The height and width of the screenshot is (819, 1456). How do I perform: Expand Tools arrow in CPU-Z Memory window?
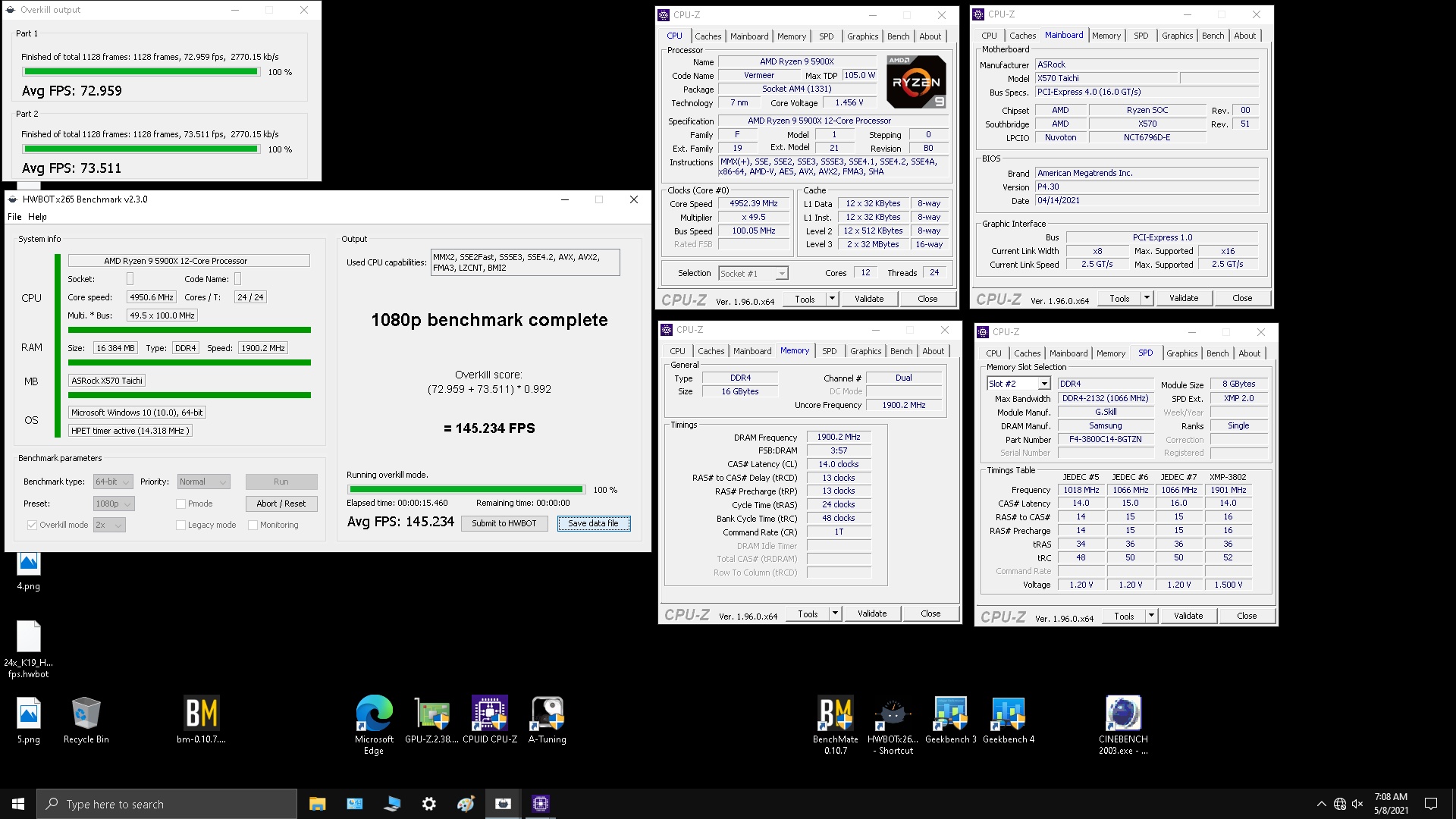835,613
